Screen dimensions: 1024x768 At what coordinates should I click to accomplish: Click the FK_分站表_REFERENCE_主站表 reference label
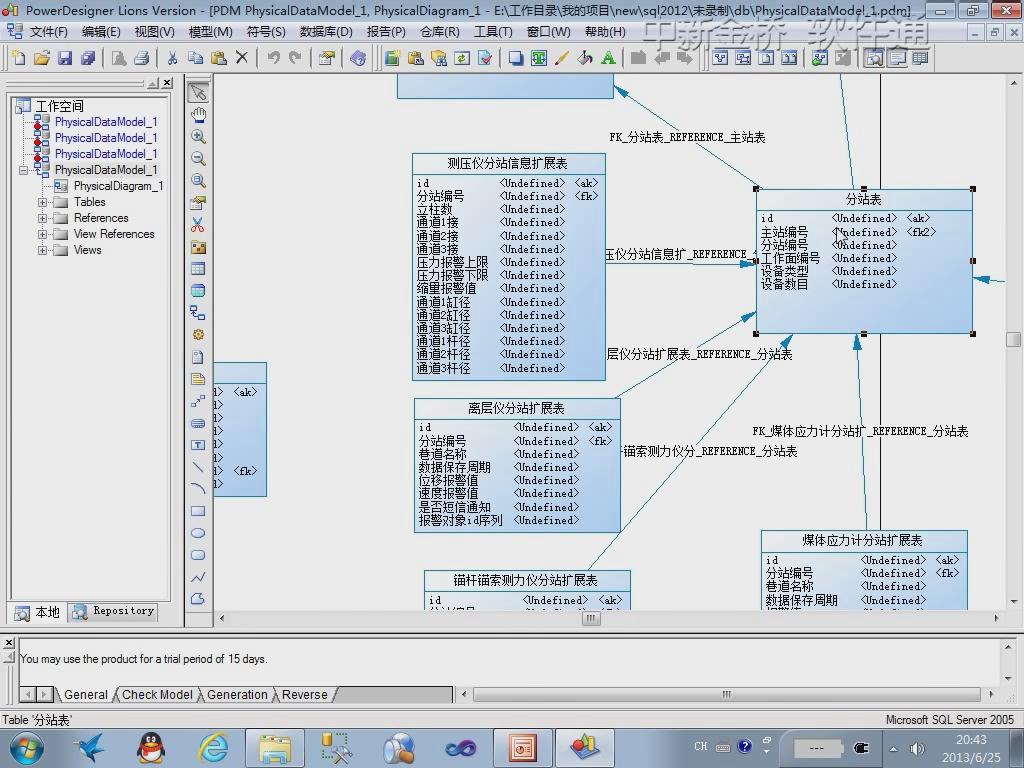[x=687, y=137]
